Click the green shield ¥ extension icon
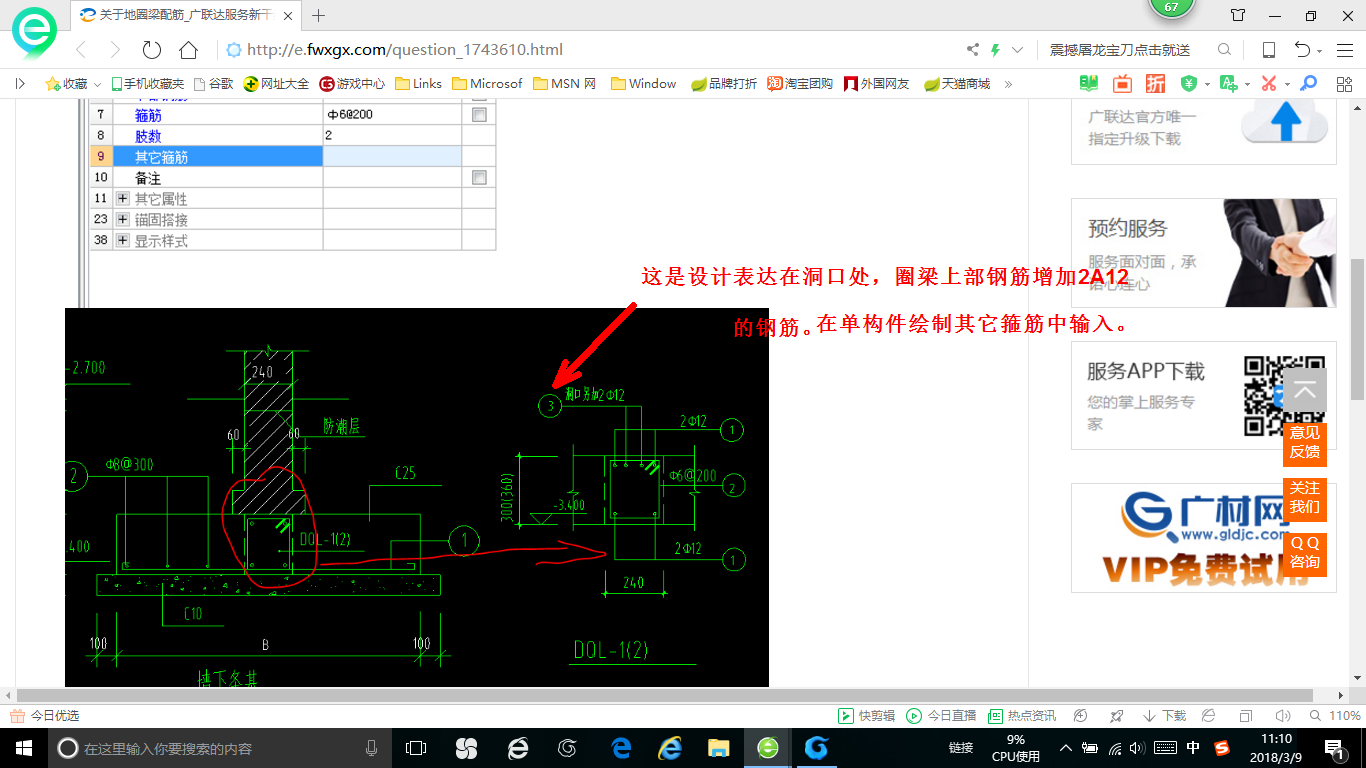This screenshot has height=768, width=1366. coord(1189,84)
